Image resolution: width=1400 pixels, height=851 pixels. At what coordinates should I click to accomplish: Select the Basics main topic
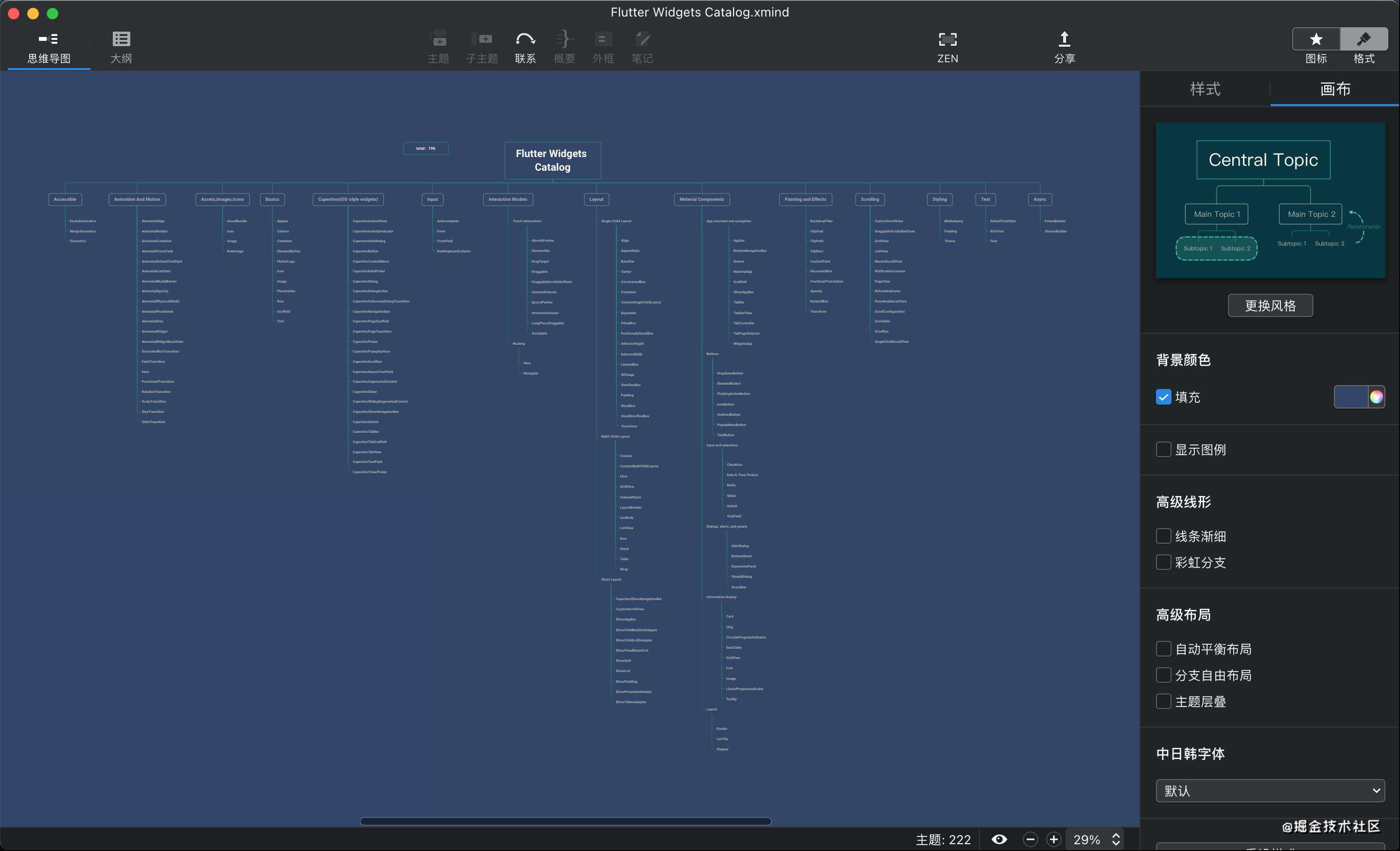click(x=272, y=199)
